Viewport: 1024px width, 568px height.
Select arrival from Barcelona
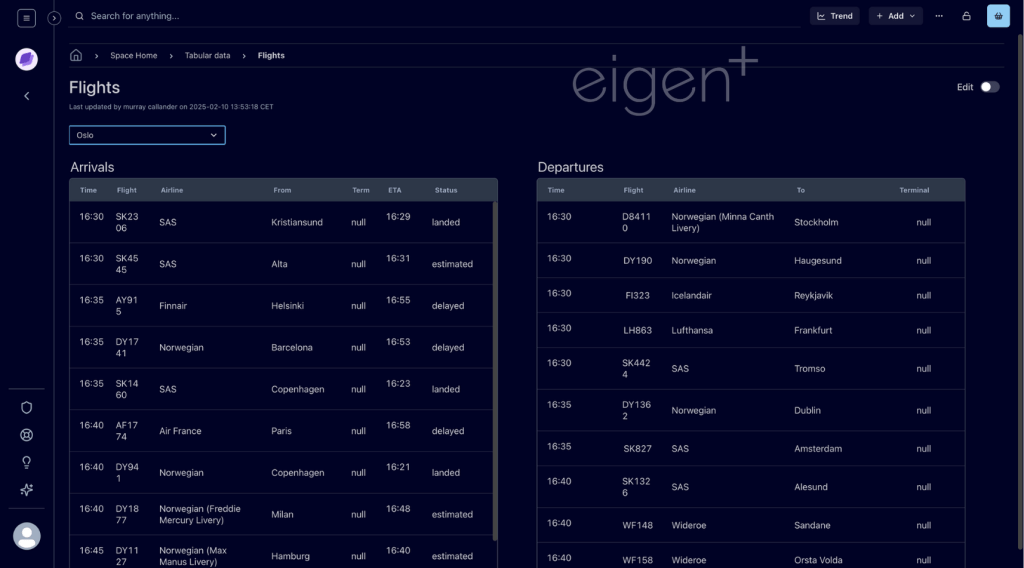[x=292, y=347]
